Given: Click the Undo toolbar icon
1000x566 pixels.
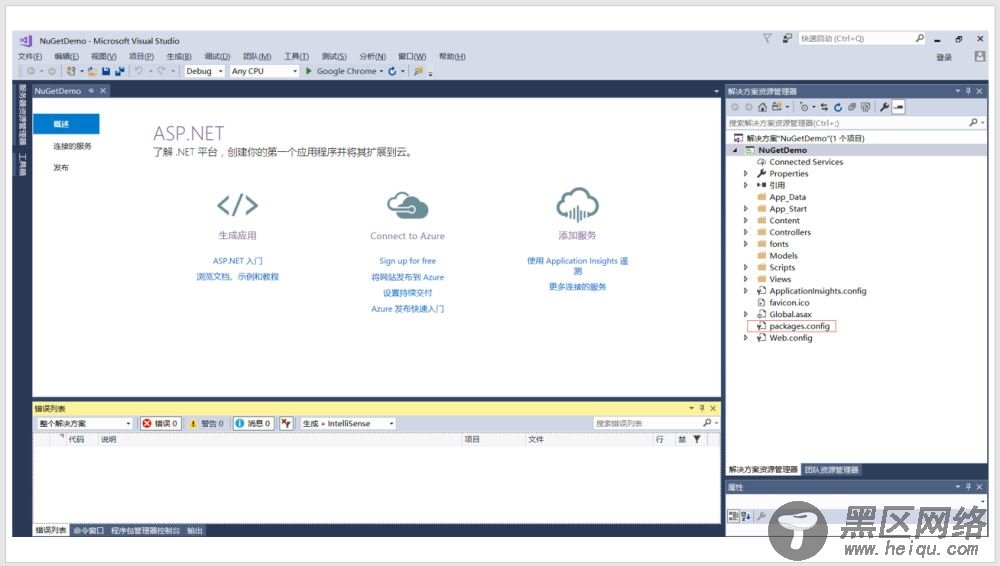Looking at the screenshot, I should pos(138,71).
